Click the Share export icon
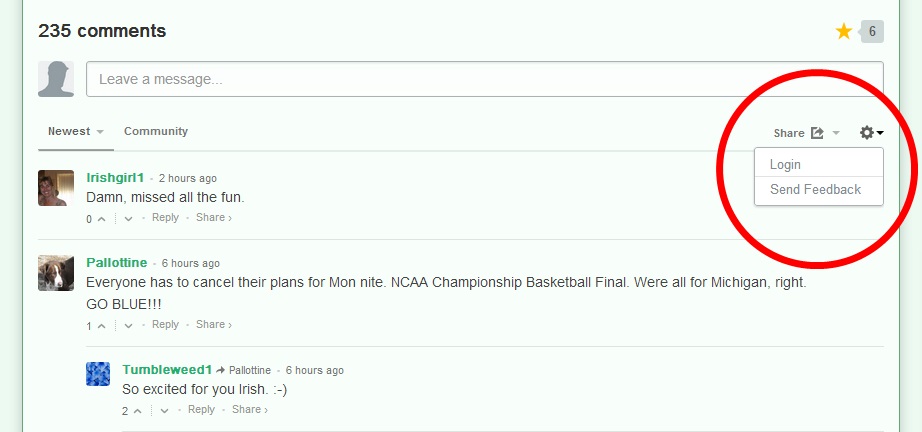The image size is (922, 432). [817, 133]
